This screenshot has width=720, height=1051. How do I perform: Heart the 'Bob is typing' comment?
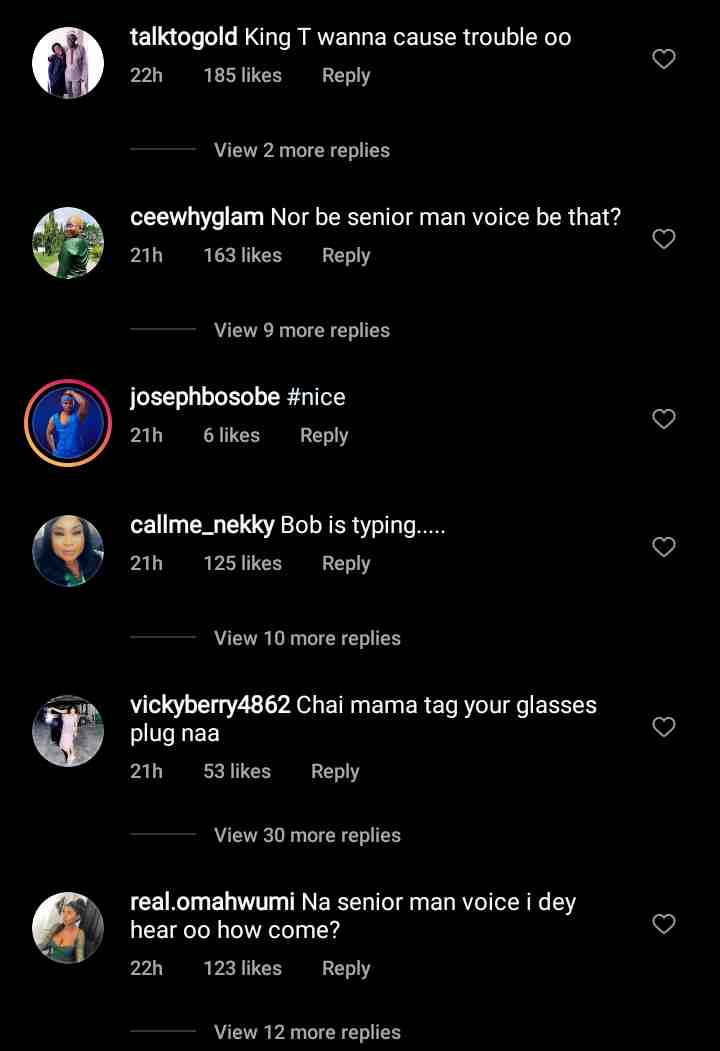pyautogui.click(x=664, y=548)
